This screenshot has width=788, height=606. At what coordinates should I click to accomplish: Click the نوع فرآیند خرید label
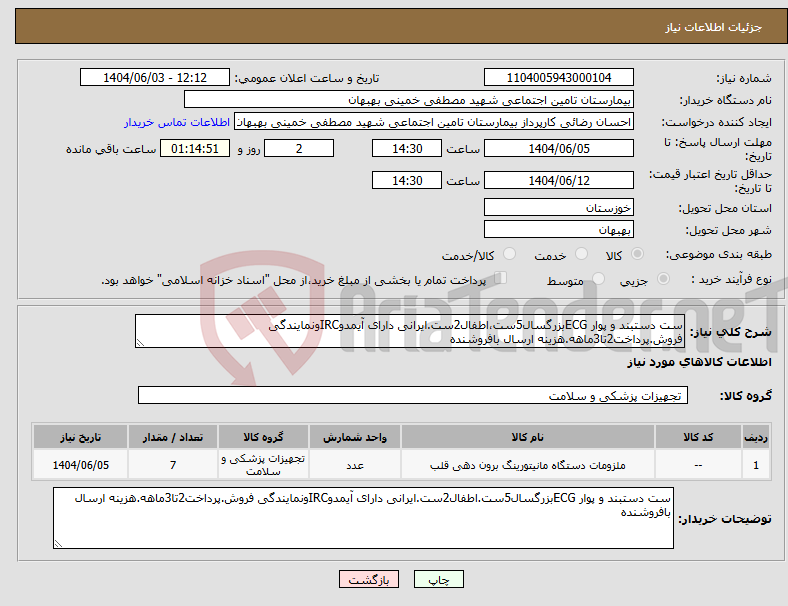731,279
